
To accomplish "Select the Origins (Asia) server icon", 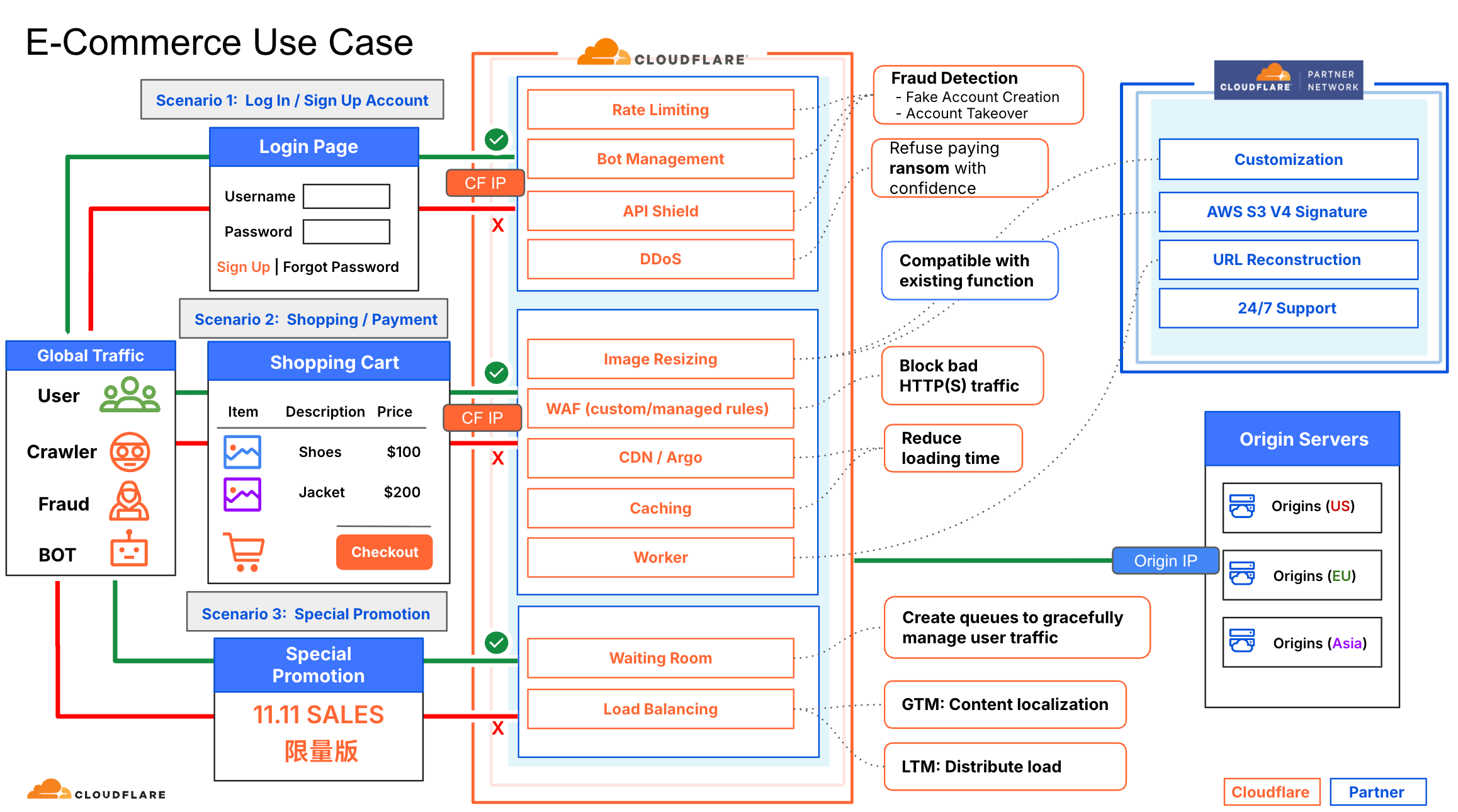I will coord(1242,641).
